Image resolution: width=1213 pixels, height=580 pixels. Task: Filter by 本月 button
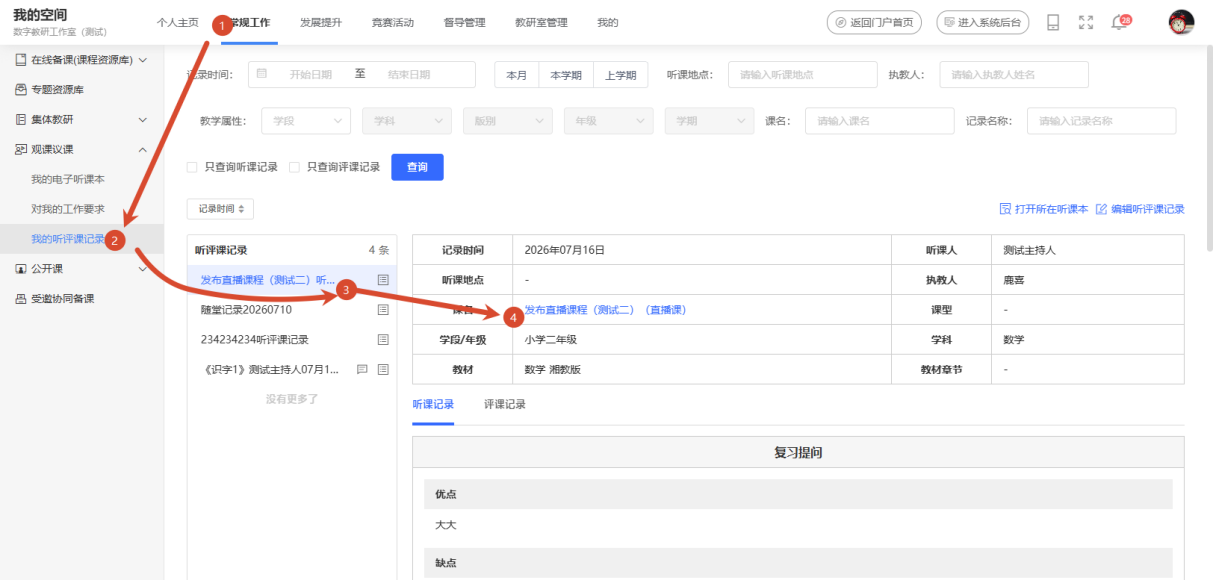(x=516, y=75)
